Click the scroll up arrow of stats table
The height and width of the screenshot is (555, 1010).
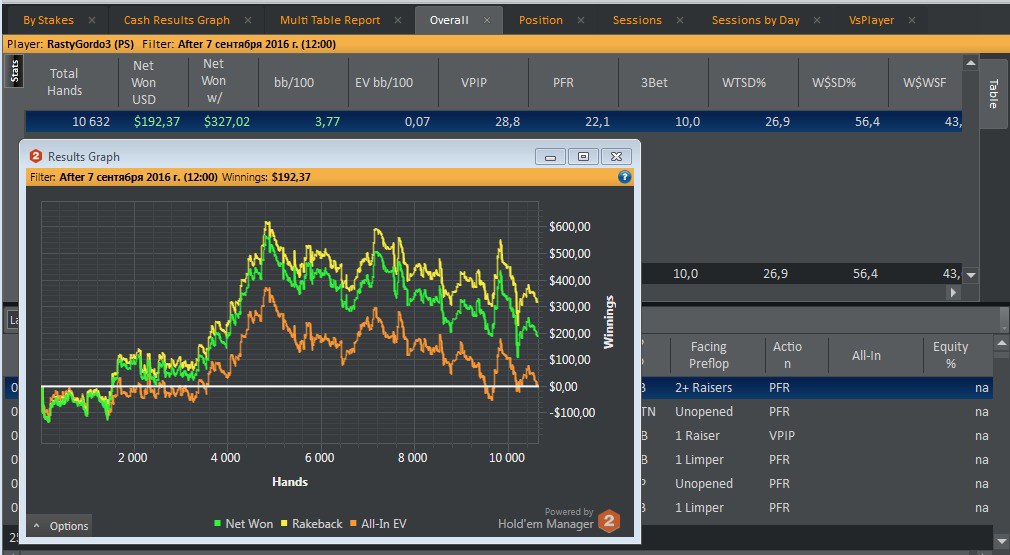[x=969, y=64]
